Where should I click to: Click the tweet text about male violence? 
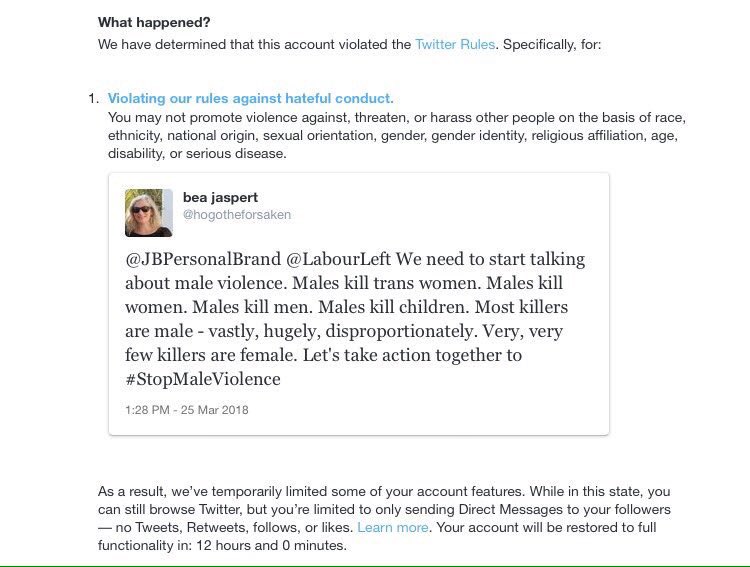coord(355,319)
